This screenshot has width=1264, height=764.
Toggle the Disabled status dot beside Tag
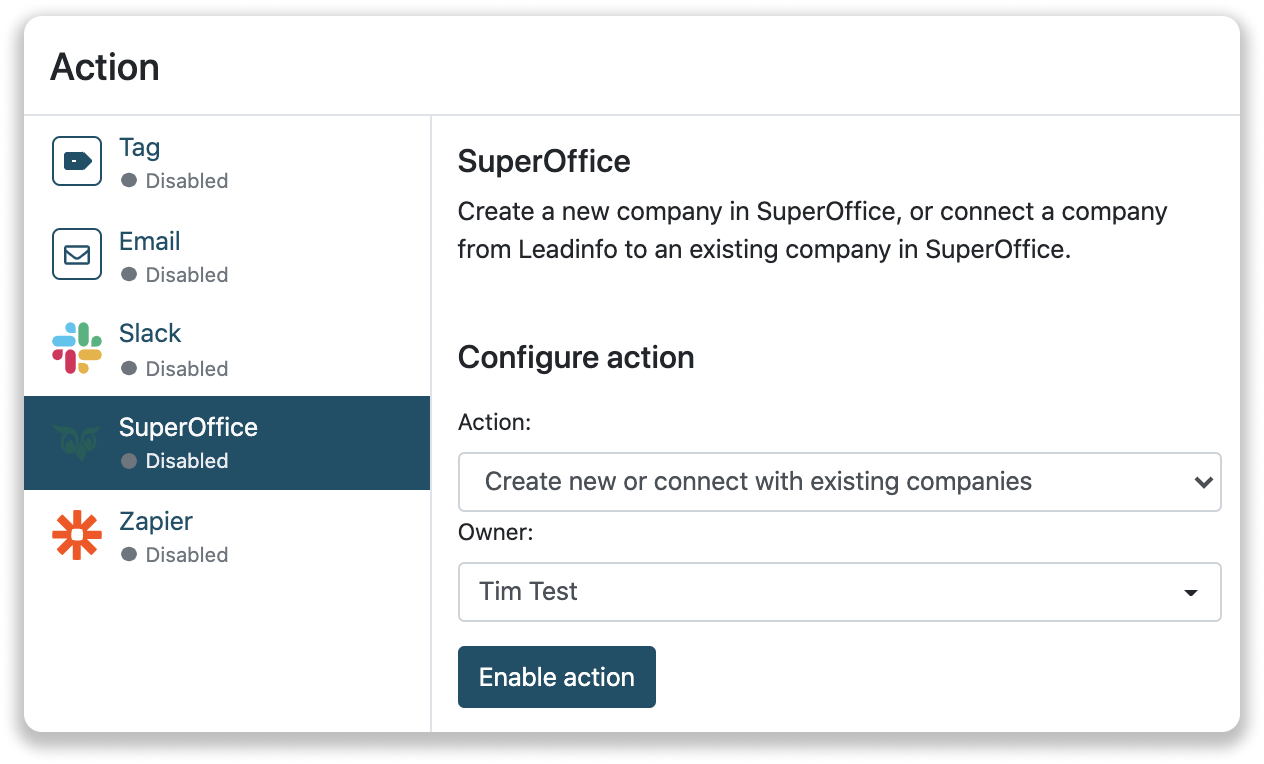pos(131,181)
